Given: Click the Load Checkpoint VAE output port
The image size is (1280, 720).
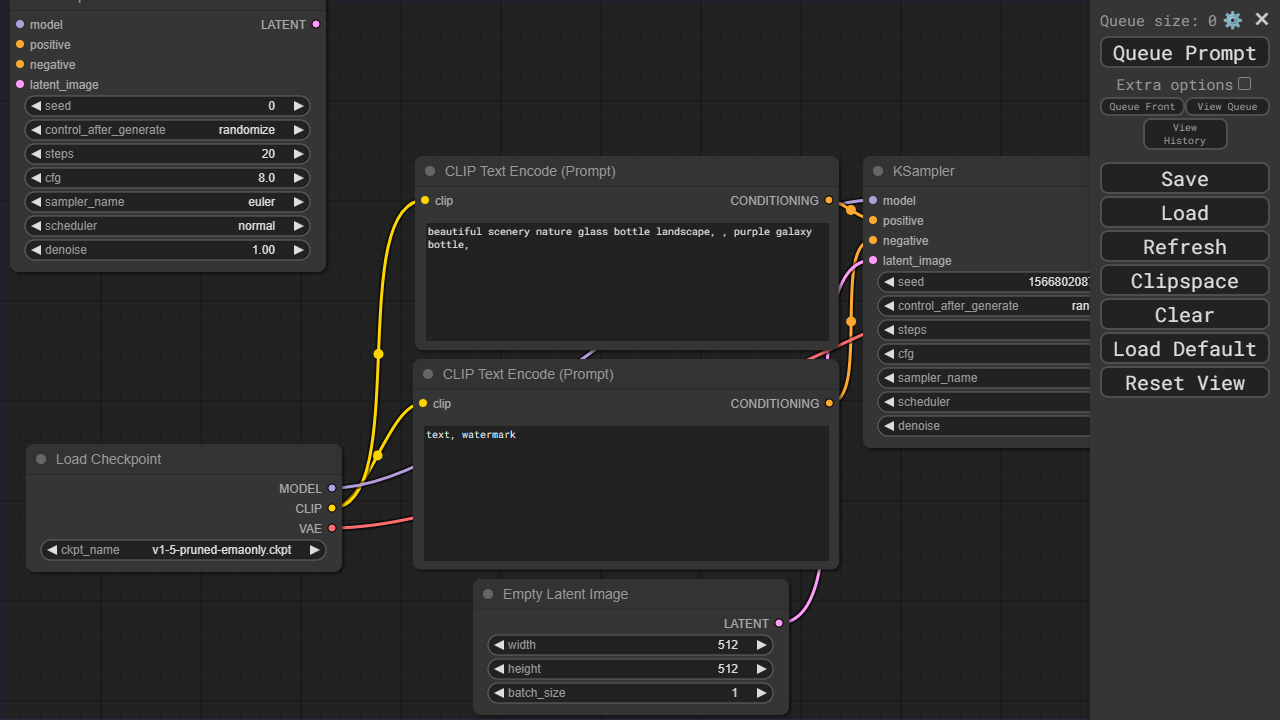Looking at the screenshot, I should click(332, 528).
